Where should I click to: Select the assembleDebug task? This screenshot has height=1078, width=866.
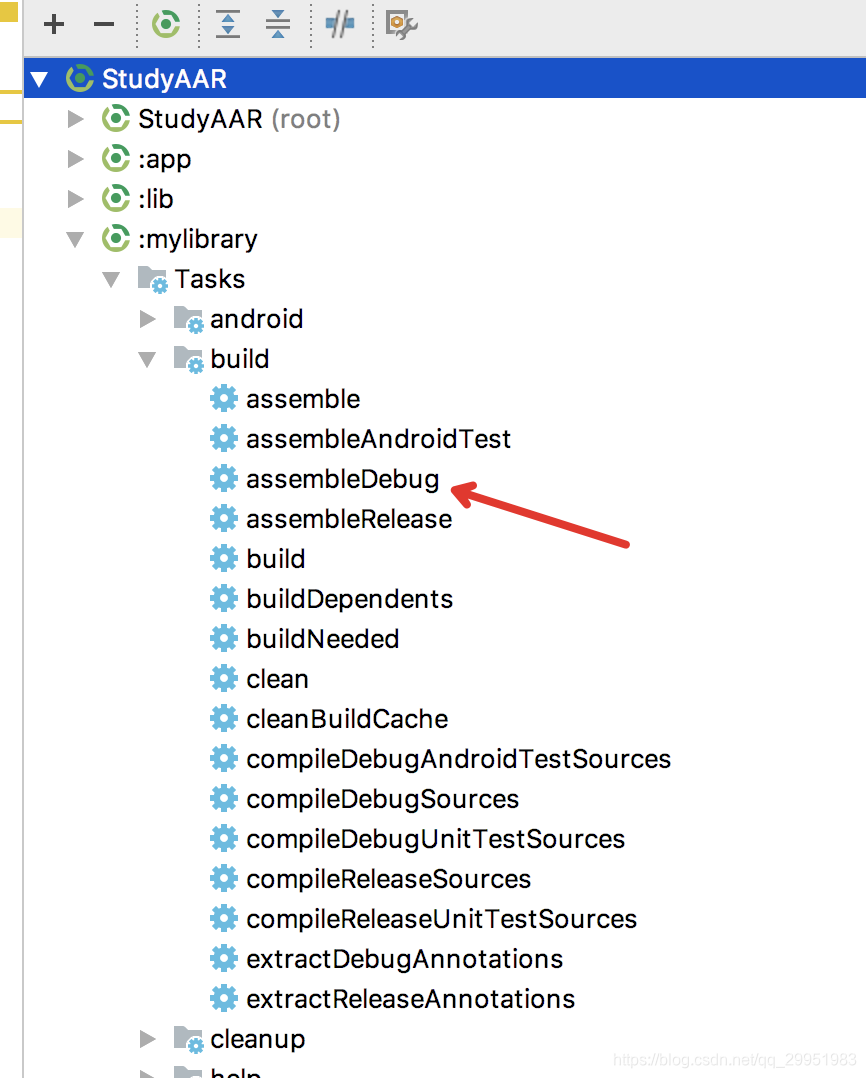[x=342, y=480]
